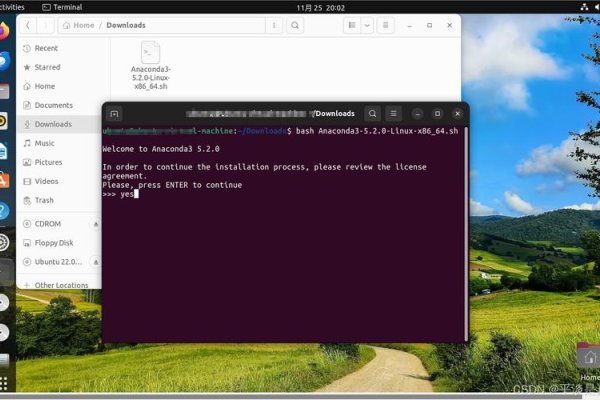Eject the CDROM drive
Screen dimensions: 600x400
tap(96, 224)
